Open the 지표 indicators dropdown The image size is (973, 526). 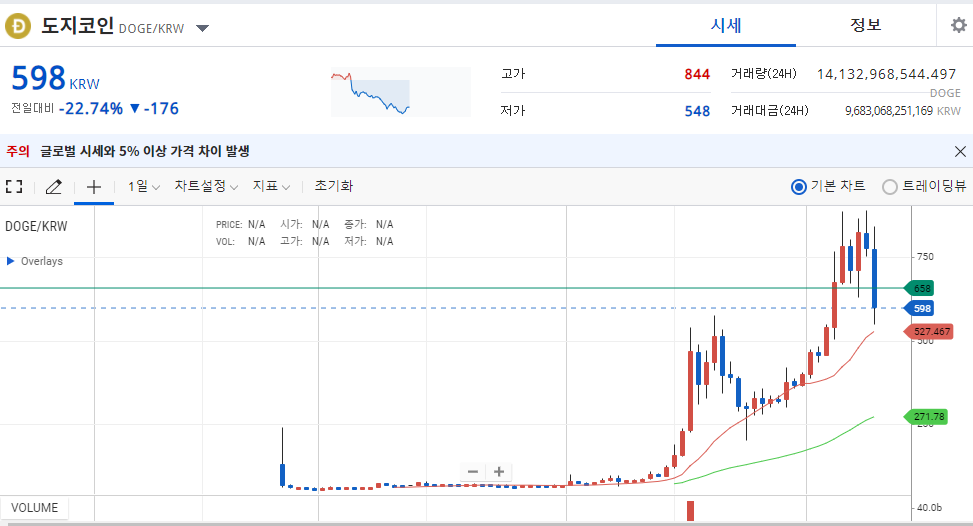click(271, 186)
